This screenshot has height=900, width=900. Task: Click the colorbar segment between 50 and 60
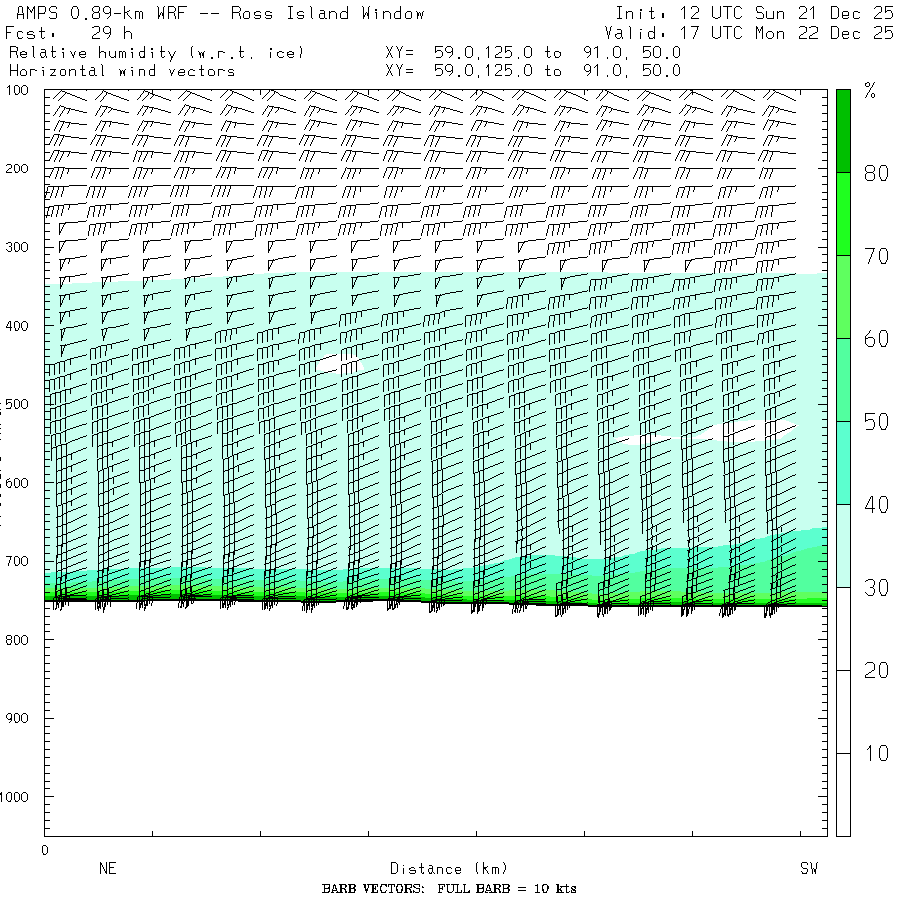coord(843,379)
